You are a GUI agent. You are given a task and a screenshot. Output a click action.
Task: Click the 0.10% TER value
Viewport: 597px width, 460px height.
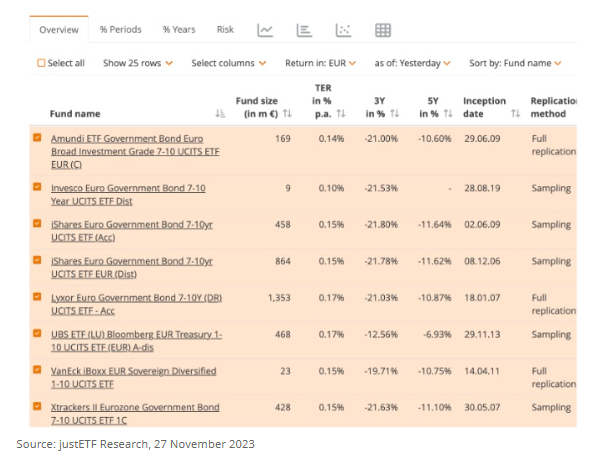coord(331,188)
